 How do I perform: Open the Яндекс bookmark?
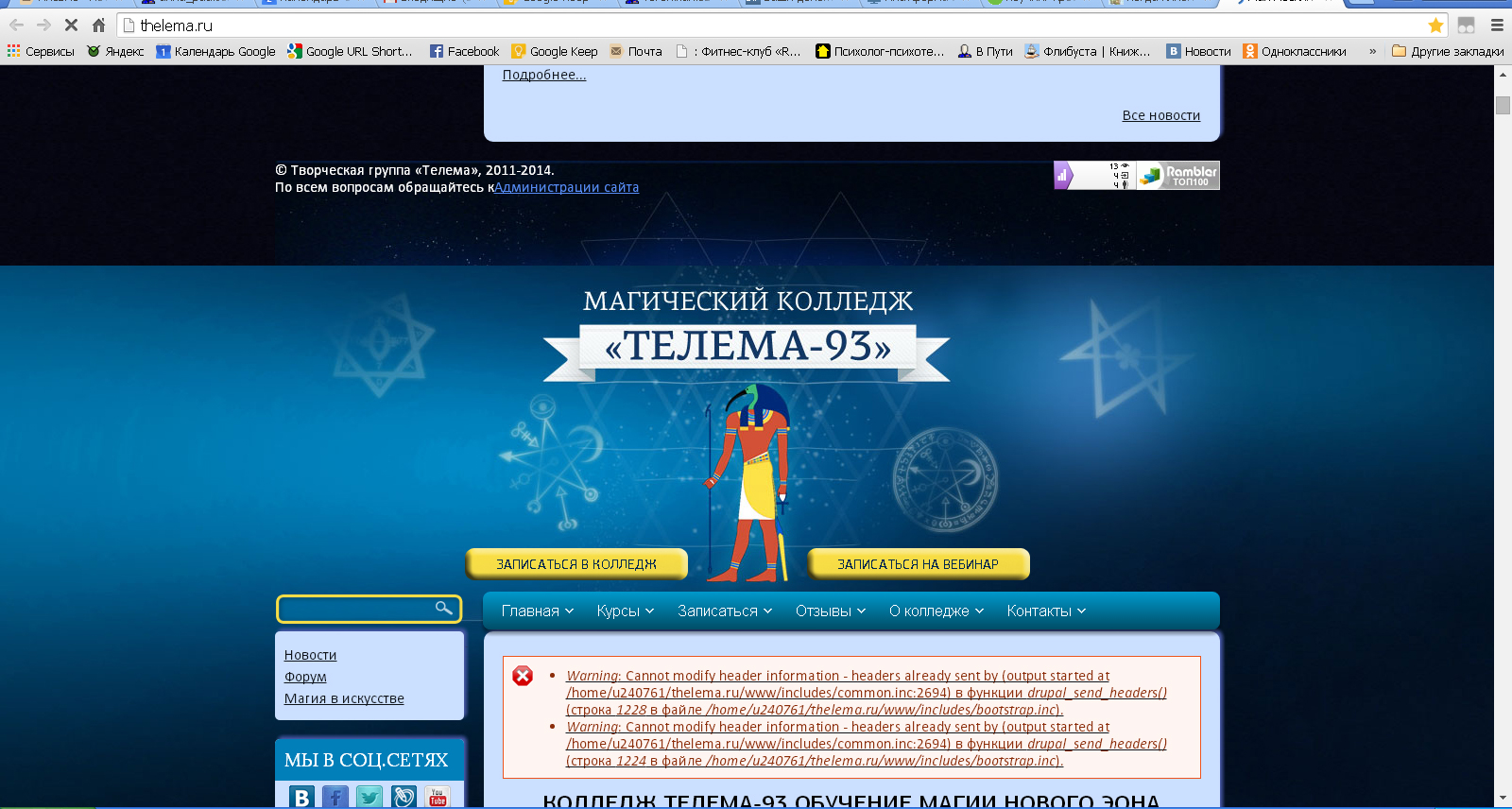click(115, 51)
